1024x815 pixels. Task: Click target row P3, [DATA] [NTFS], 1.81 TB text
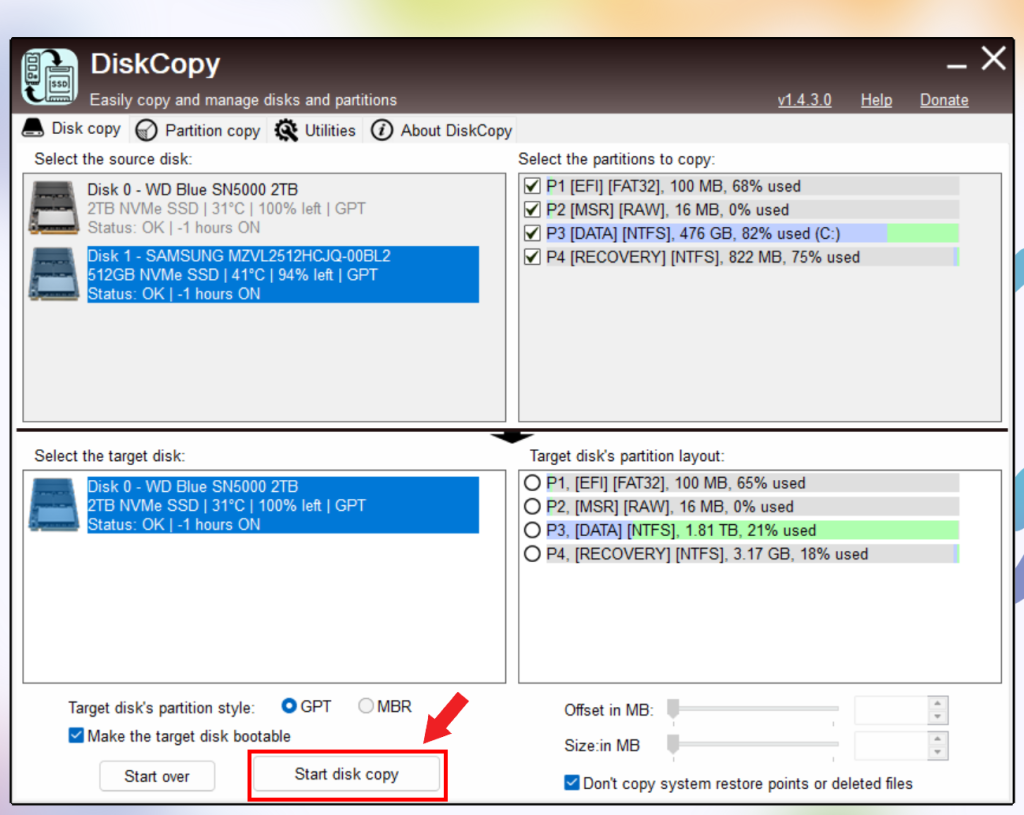click(x=681, y=530)
